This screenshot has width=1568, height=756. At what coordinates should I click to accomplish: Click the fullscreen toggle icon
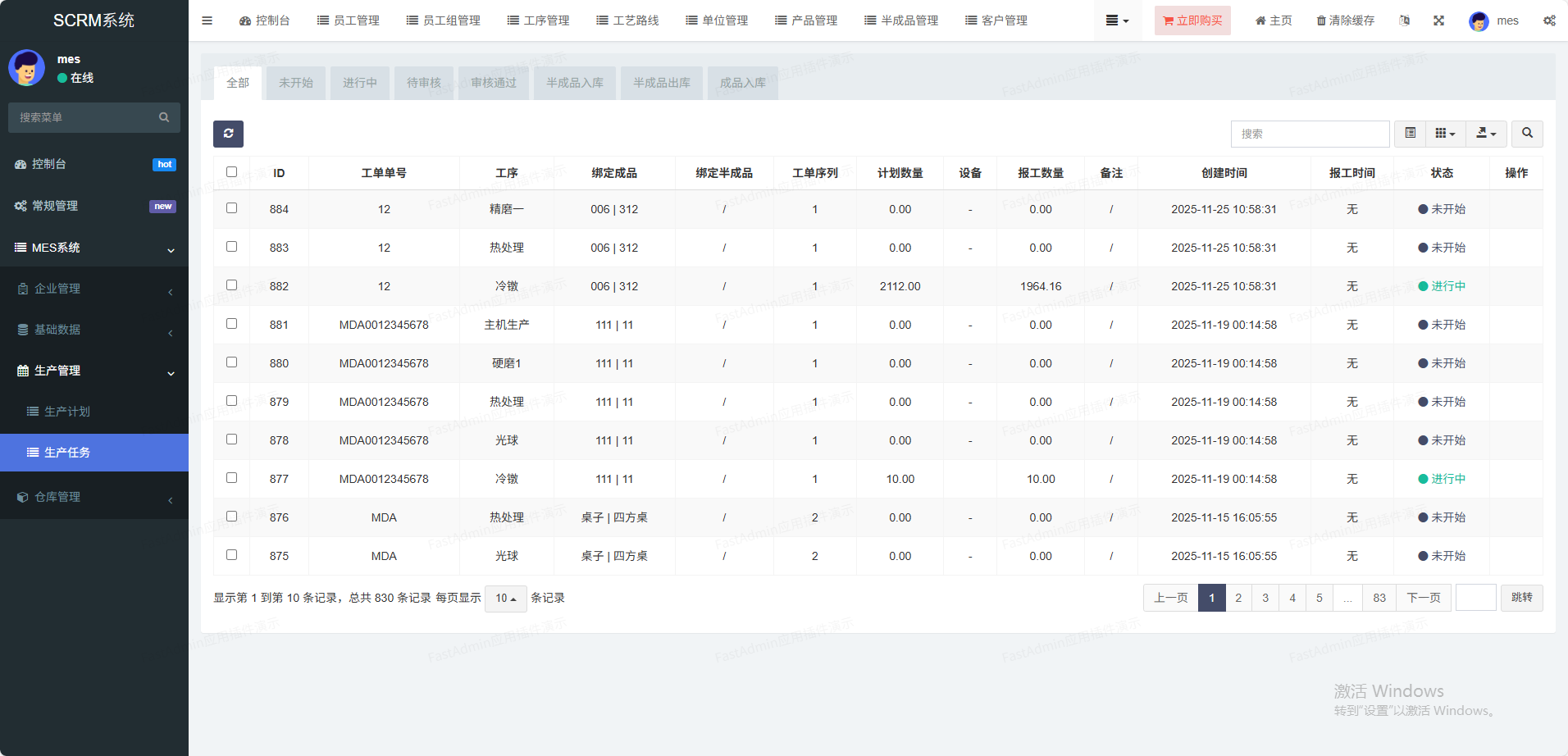[x=1438, y=20]
